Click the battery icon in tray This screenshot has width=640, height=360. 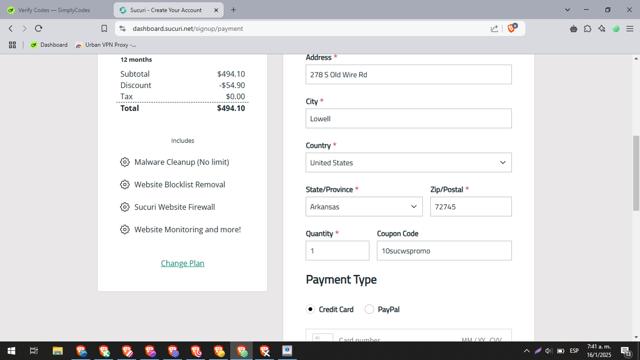[x=560, y=351]
